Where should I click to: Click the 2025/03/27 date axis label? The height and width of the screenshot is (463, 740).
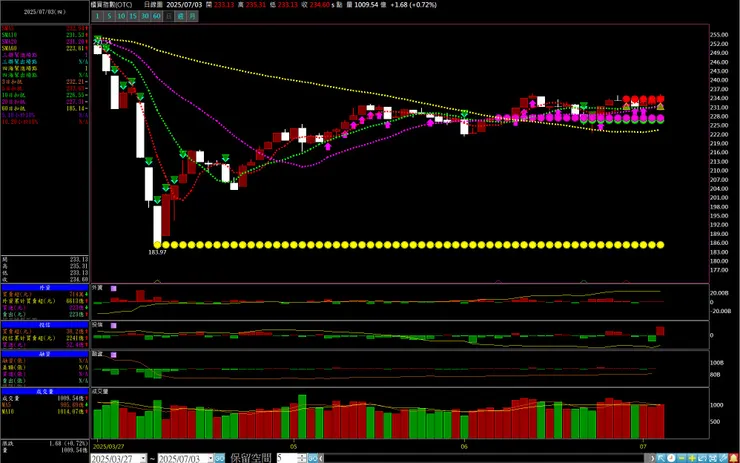click(109, 446)
